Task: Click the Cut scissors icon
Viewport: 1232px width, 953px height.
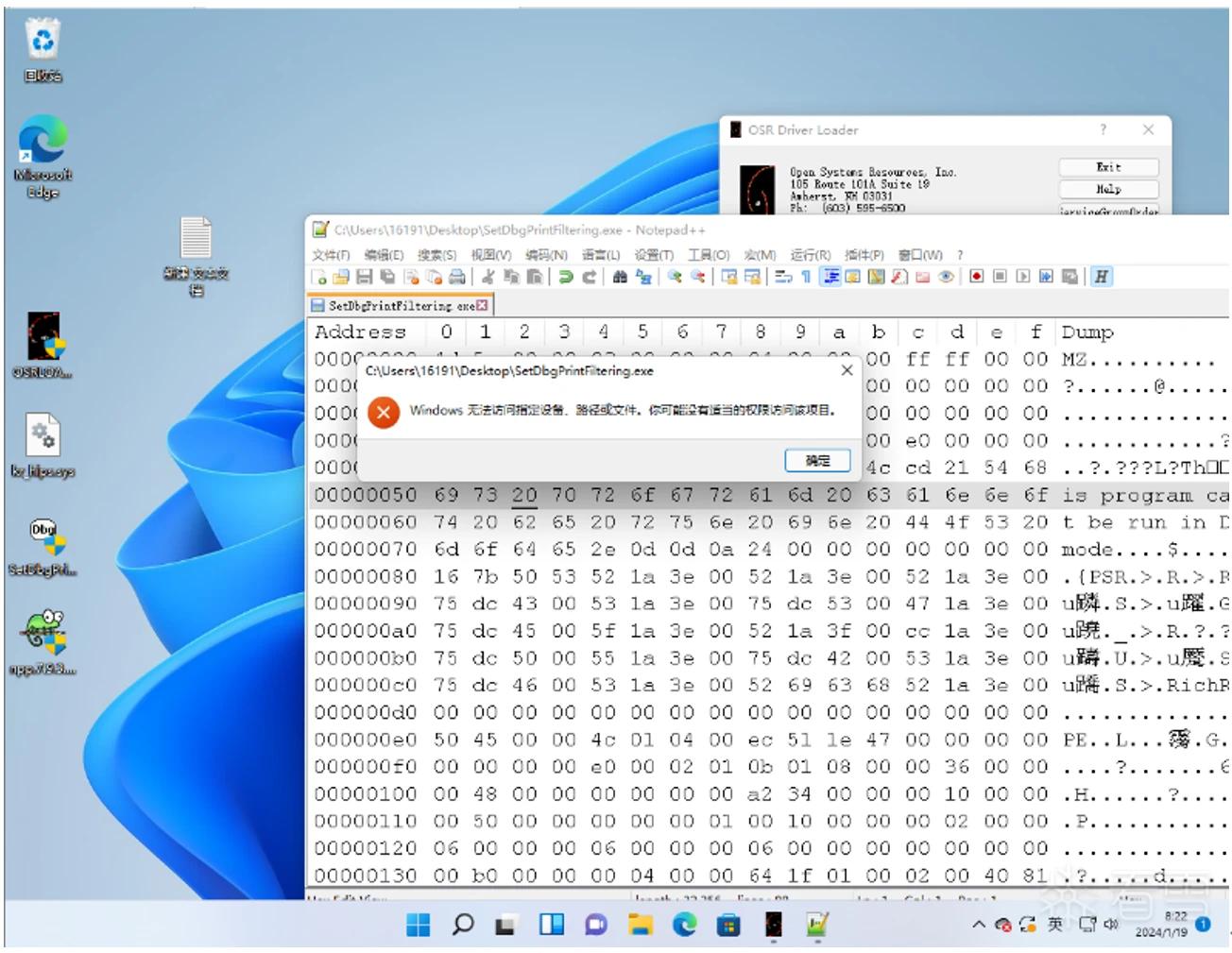Action: coord(488,277)
